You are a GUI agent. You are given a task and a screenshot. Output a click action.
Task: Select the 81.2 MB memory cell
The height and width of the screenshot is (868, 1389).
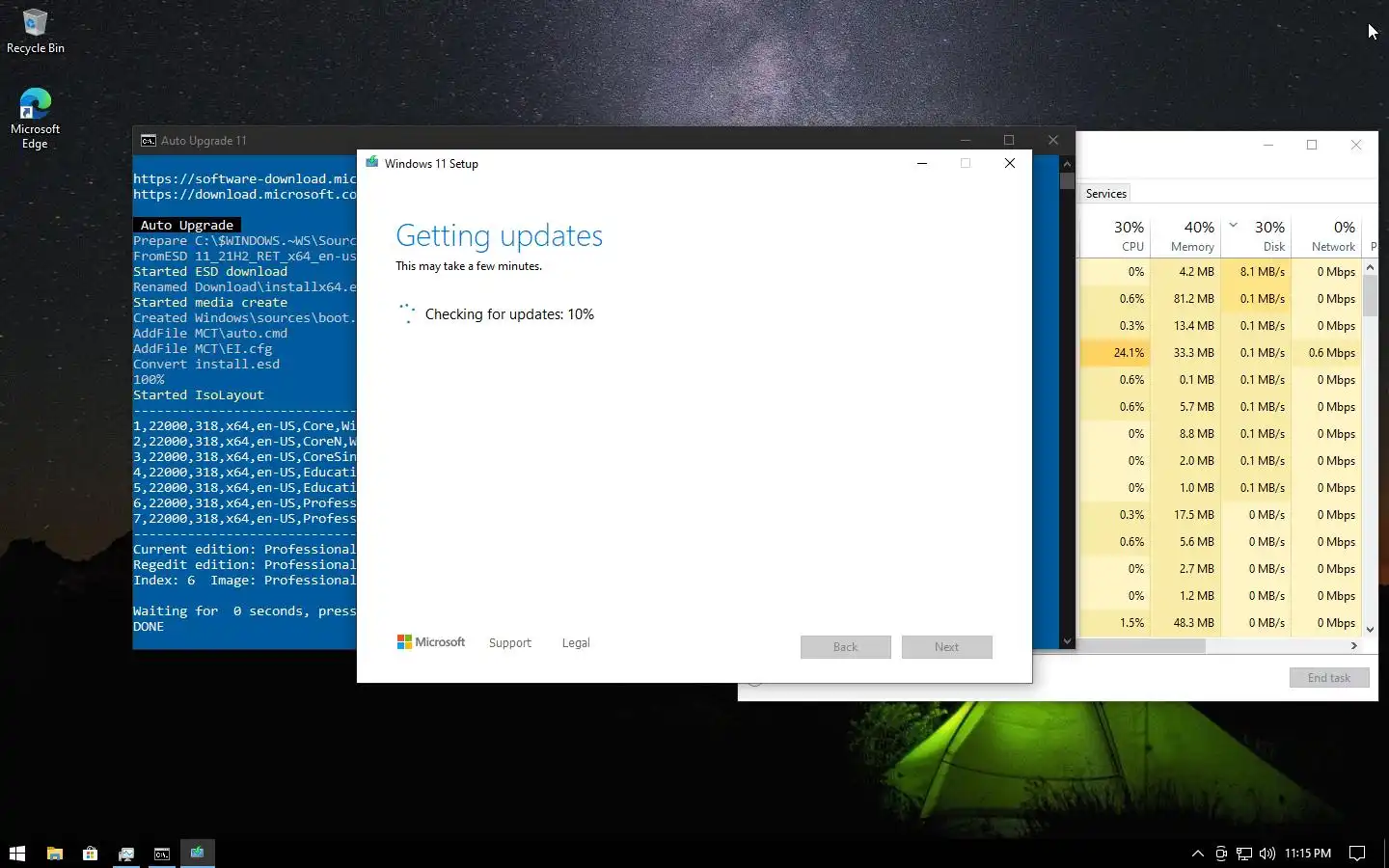click(1185, 299)
